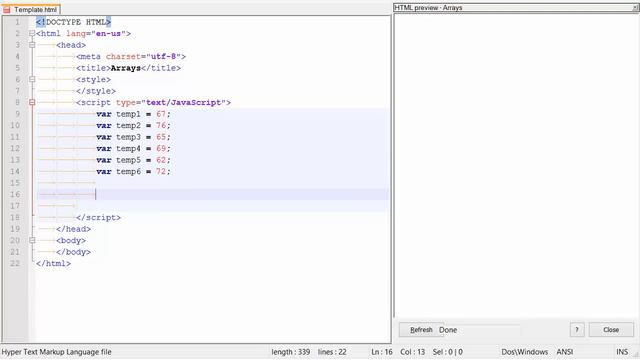The image size is (640, 360).
Task: Click the ANSI encoding status entry
Action: pyautogui.click(x=565, y=352)
